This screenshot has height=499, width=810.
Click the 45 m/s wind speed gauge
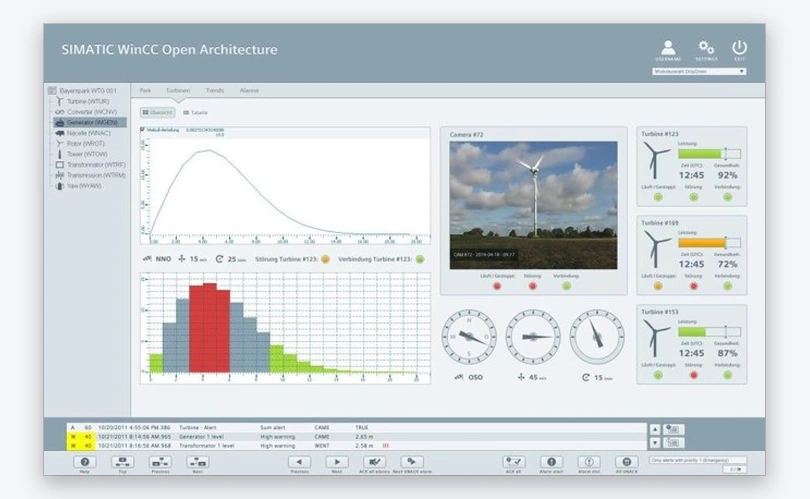coord(533,337)
